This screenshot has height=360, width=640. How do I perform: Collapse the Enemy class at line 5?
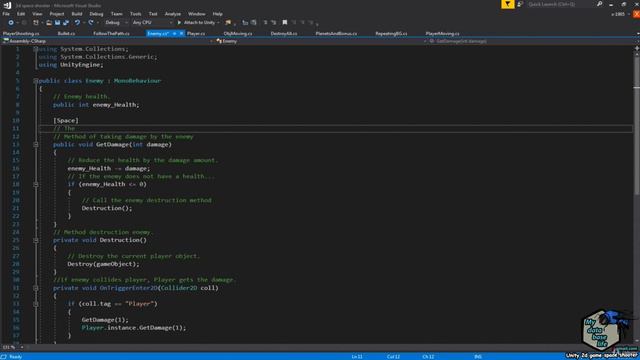36,81
